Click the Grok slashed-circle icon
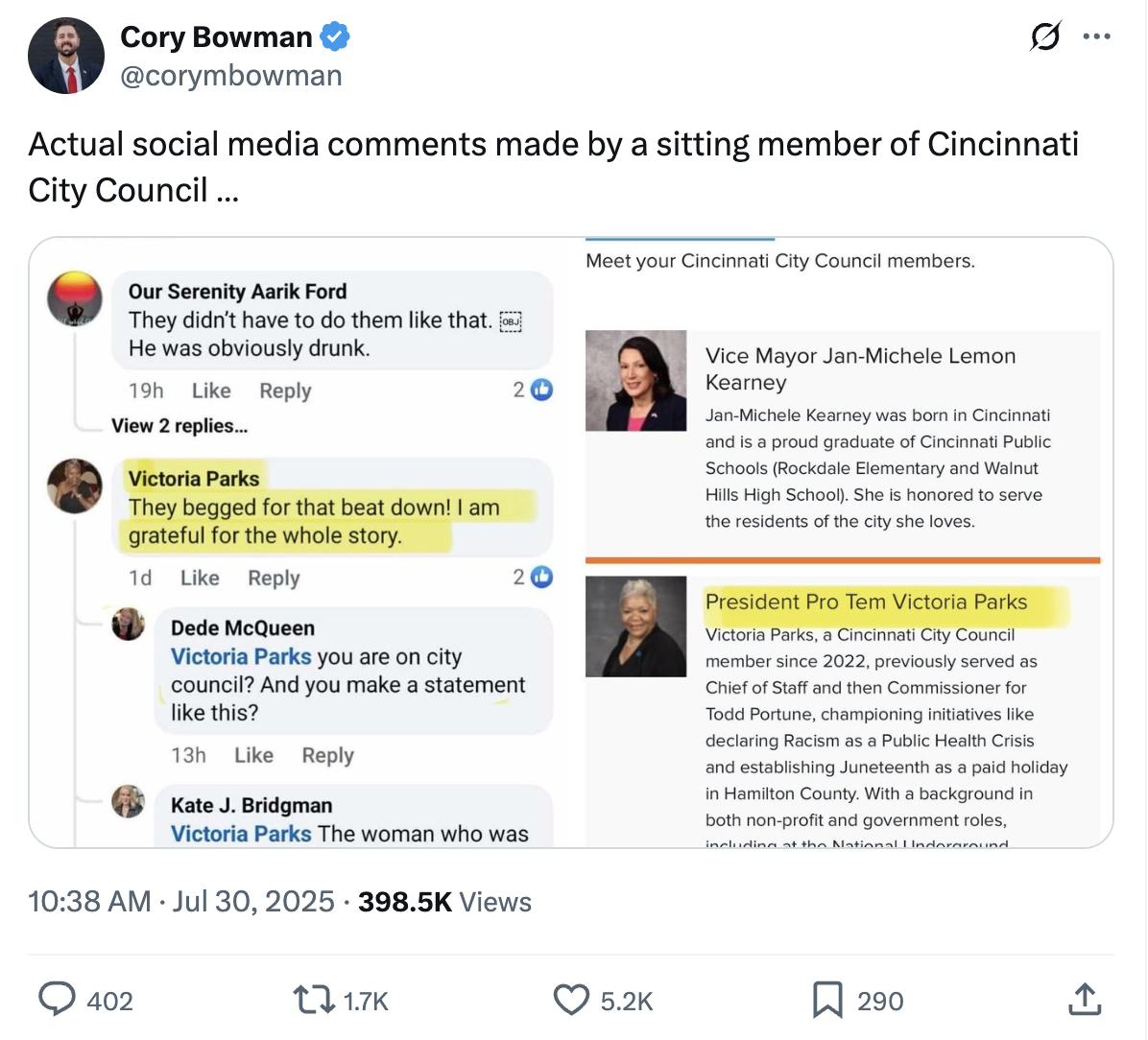 (1044, 37)
